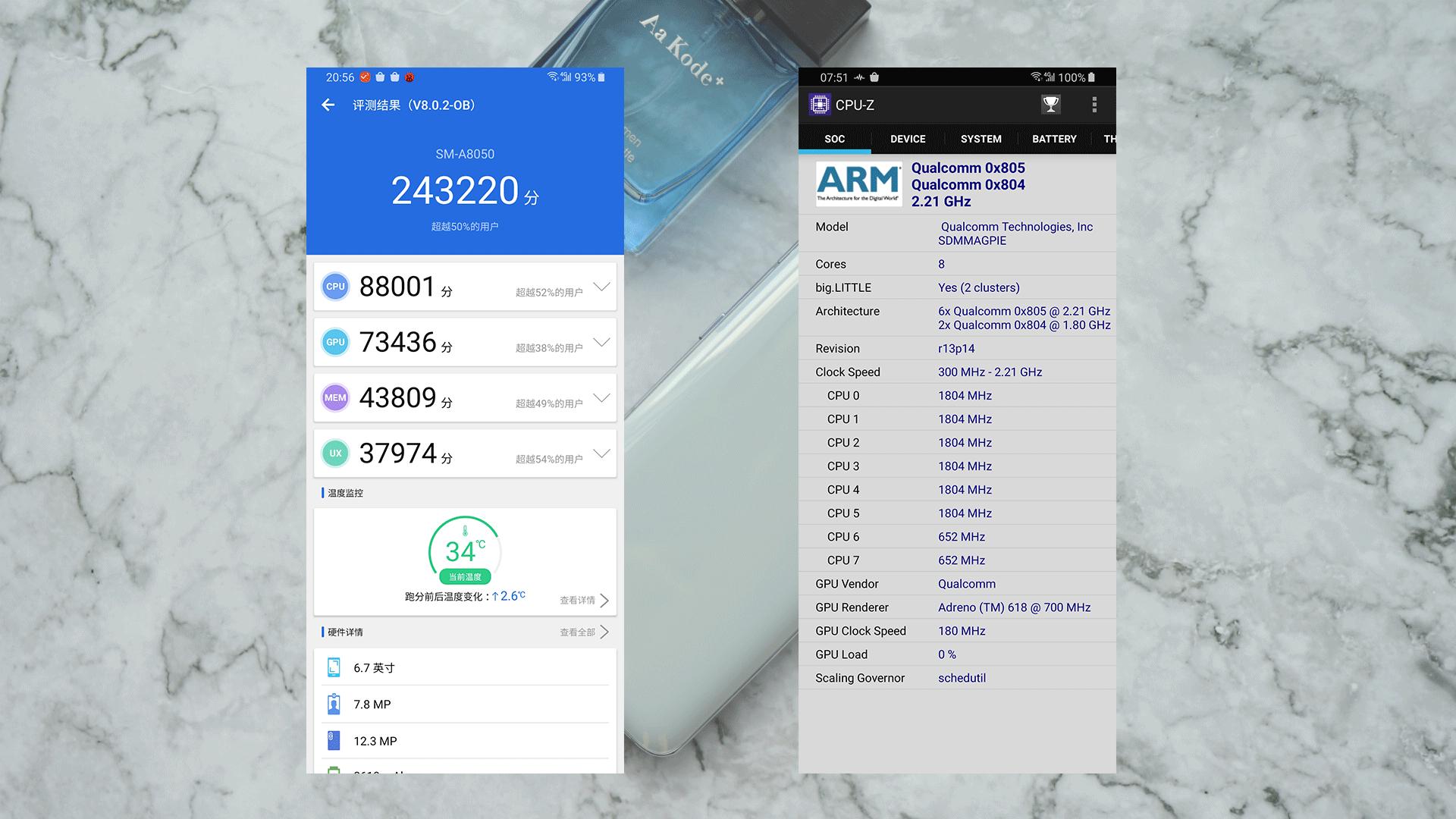The height and width of the screenshot is (819, 1456).
Task: Click the GPU score badge icon
Action: point(335,342)
